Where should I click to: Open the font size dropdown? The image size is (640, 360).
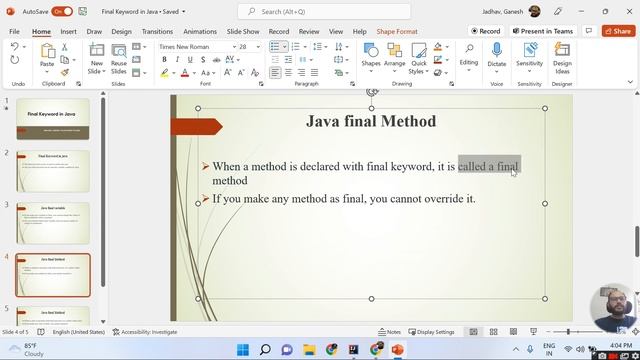coord(258,47)
